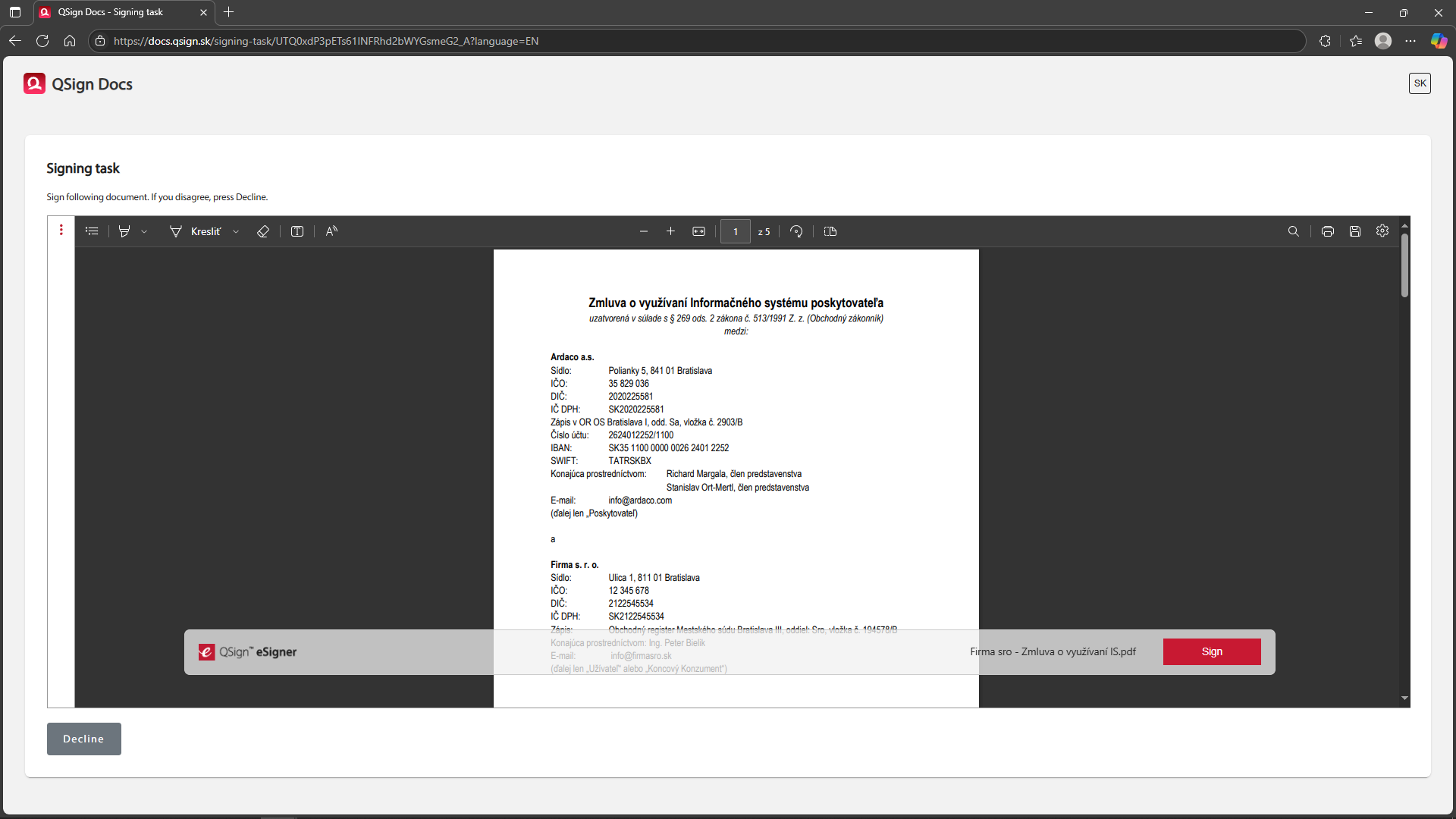Open a new browser tab
The height and width of the screenshot is (819, 1456).
[229, 12]
